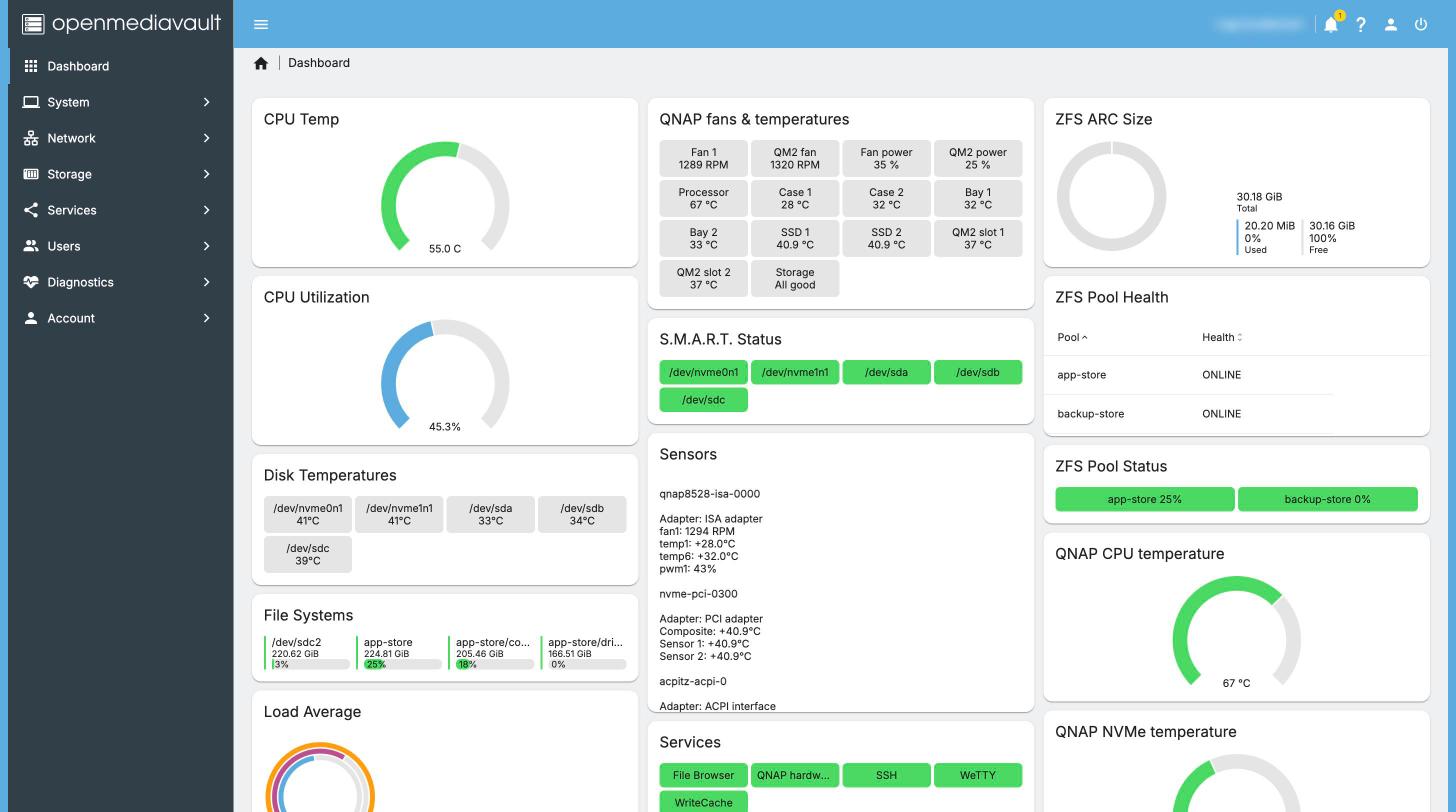Expand the Storage menu chevron
The width and height of the screenshot is (1456, 812).
[207, 174]
